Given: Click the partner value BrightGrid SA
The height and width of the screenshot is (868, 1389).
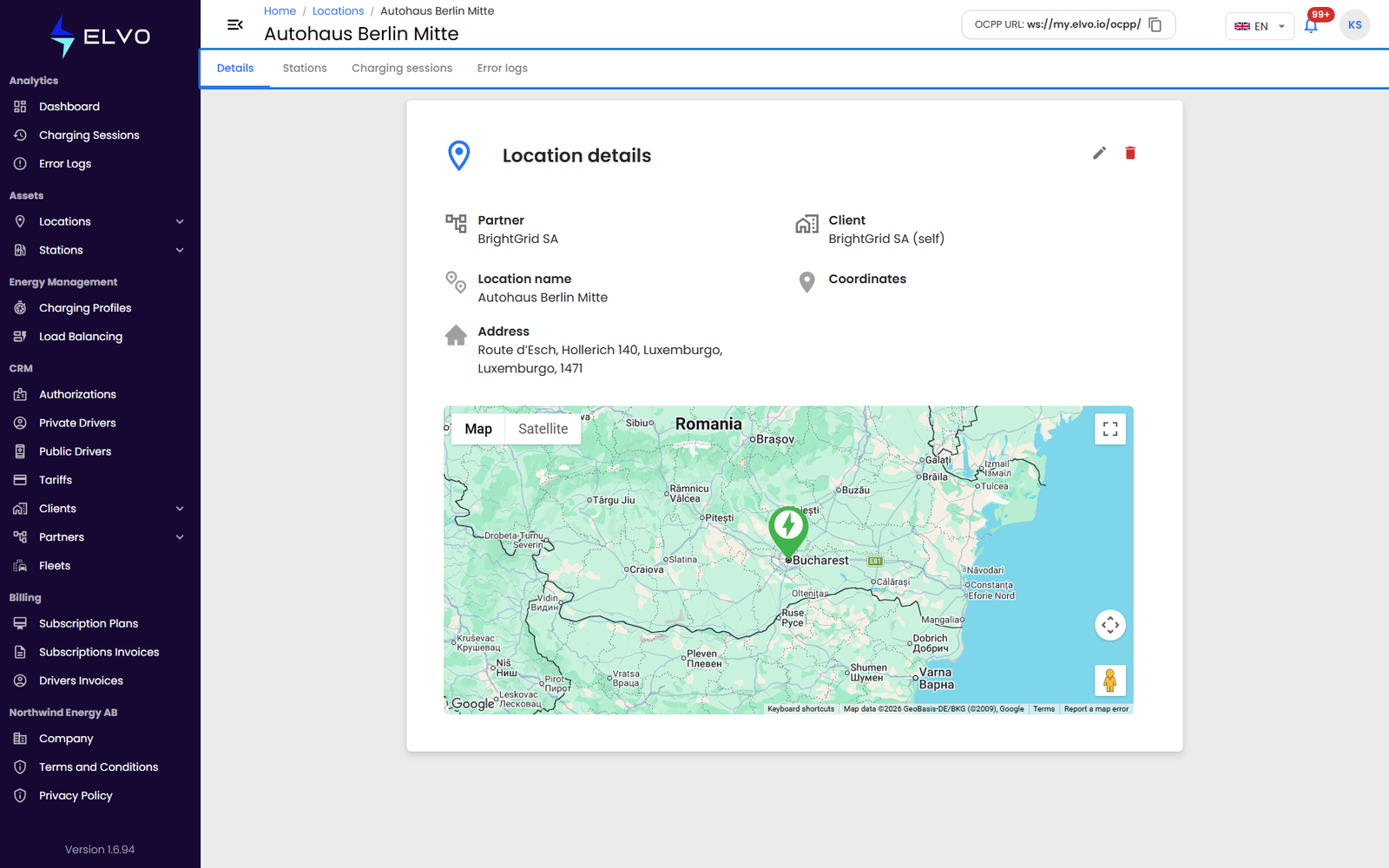Looking at the screenshot, I should (x=518, y=239).
